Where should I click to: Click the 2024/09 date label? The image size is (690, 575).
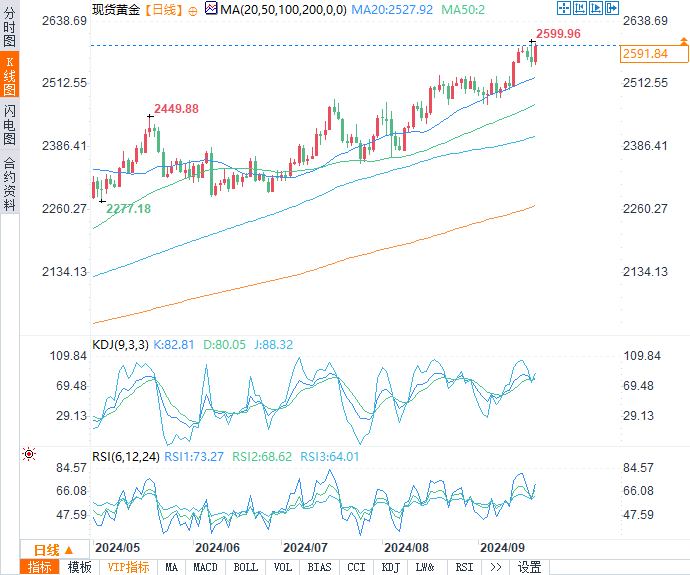503,548
